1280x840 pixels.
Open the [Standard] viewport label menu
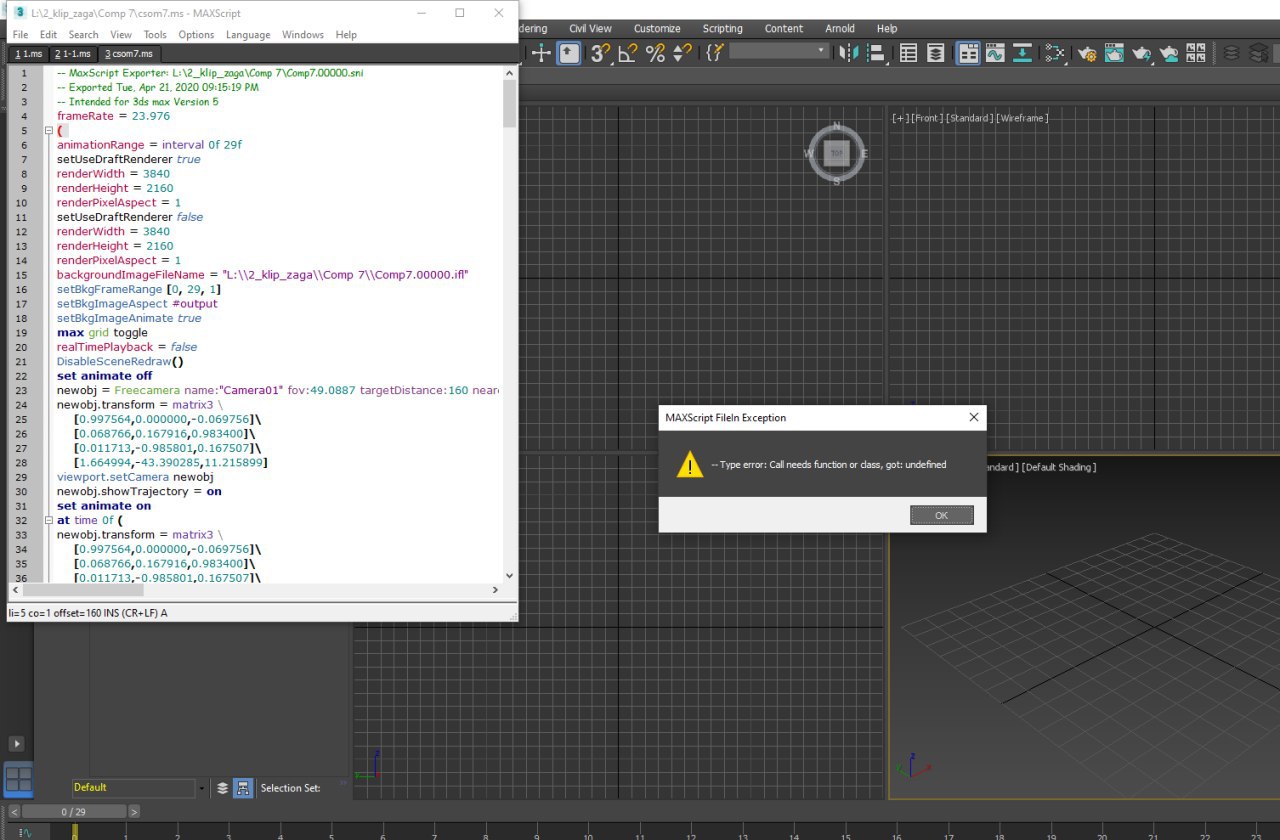[969, 118]
